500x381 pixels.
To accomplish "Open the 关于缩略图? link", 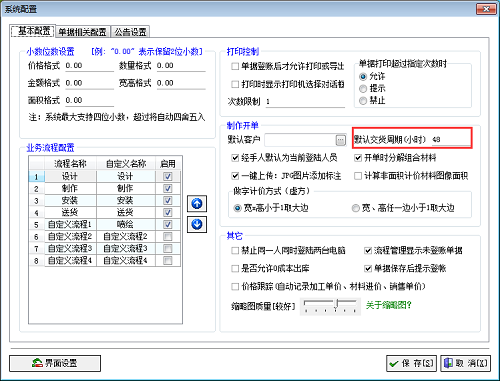I will (389, 305).
